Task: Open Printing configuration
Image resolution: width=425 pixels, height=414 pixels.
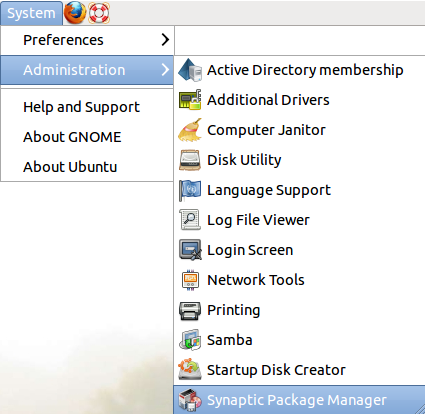Action: click(300, 310)
